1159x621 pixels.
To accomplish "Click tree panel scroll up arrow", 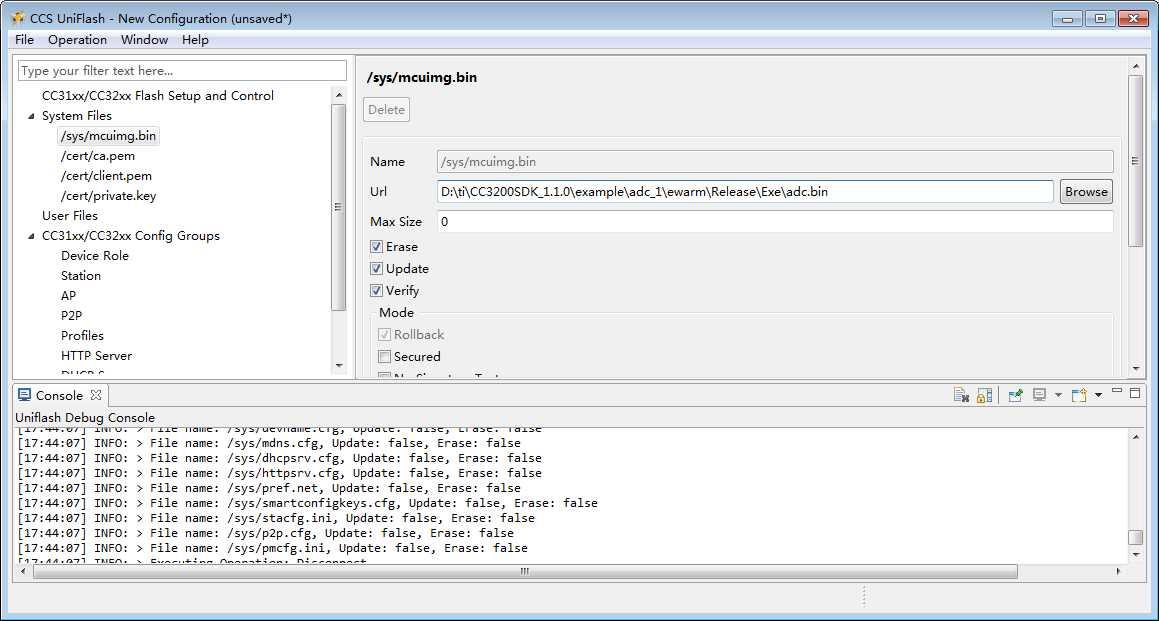I will (339, 95).
